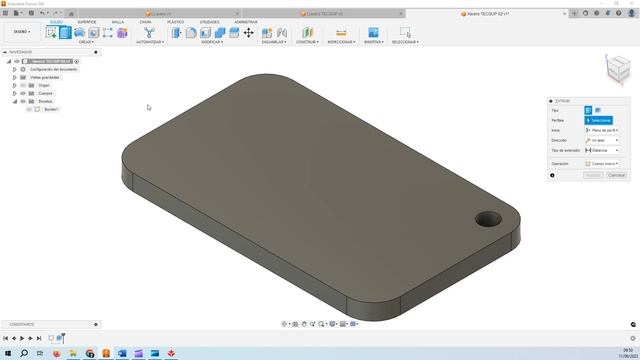Open the ENSAMBLAR menu
The image size is (640, 360).
tap(274, 42)
